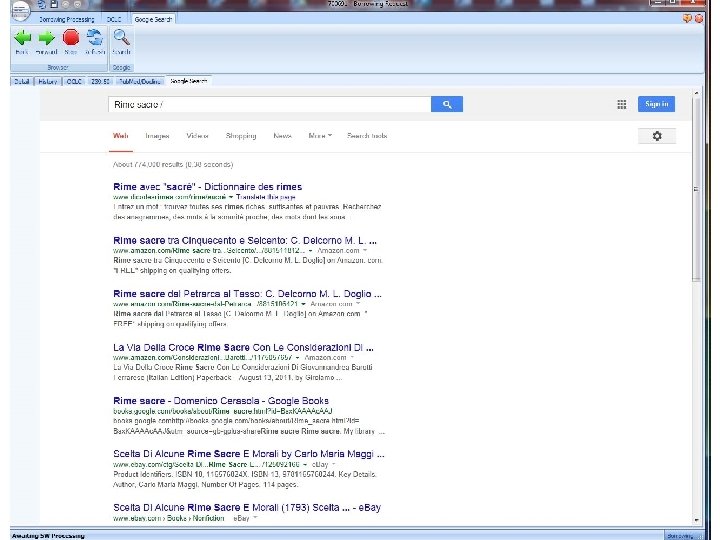Click the refresh icon in quick access bar
This screenshot has width=720, height=540.
click(x=42, y=4)
